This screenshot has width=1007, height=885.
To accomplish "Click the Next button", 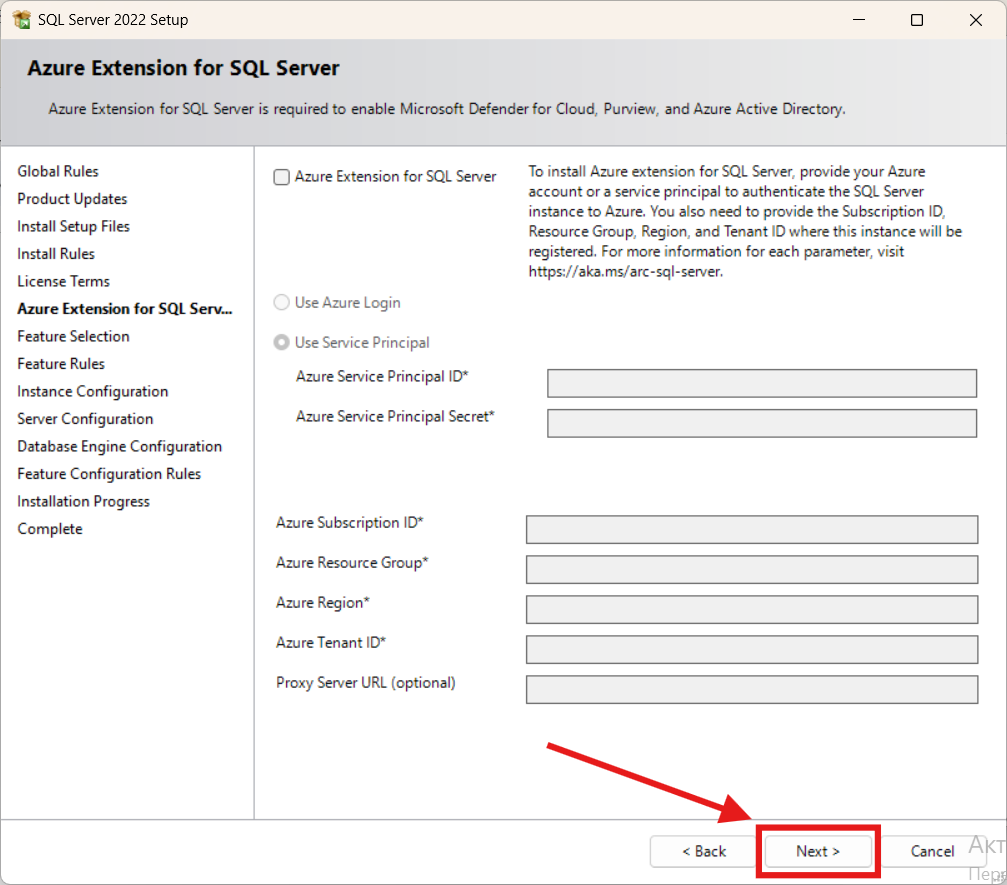I will 818,851.
